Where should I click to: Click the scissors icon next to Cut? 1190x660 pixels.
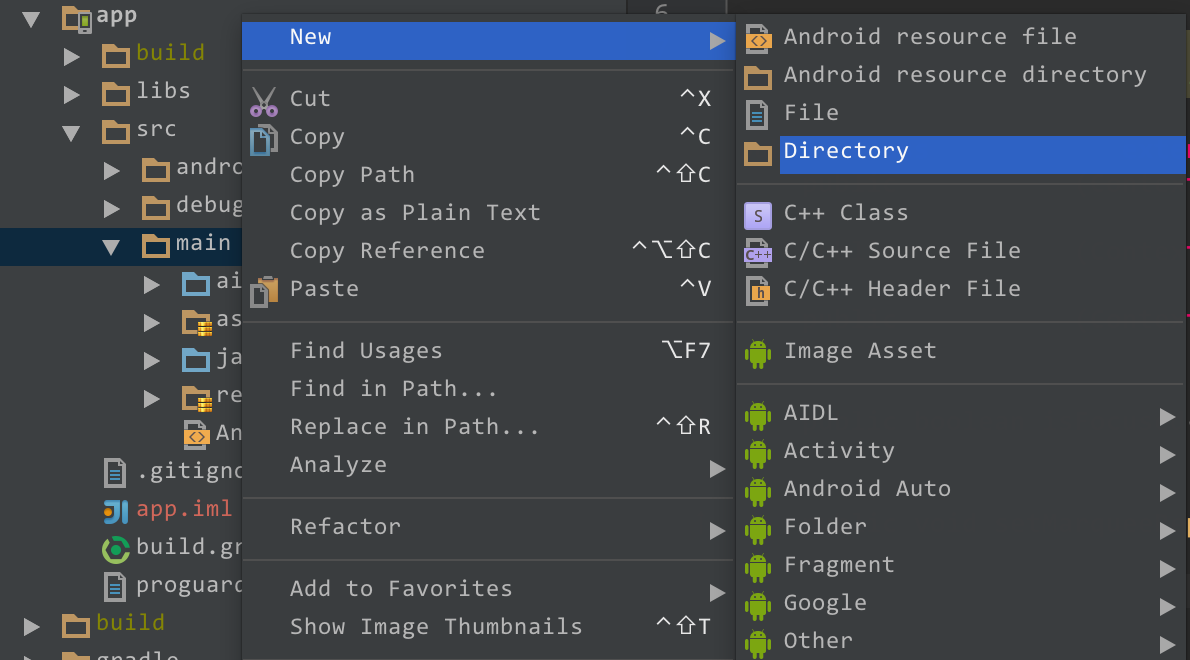pos(263,102)
